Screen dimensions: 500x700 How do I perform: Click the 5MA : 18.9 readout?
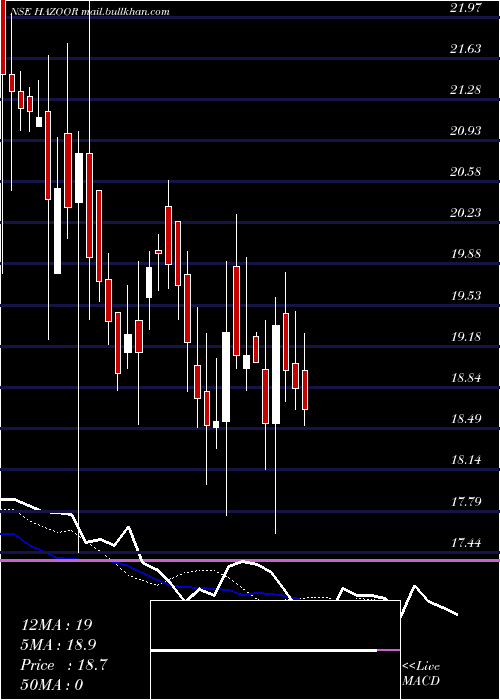coord(58,645)
